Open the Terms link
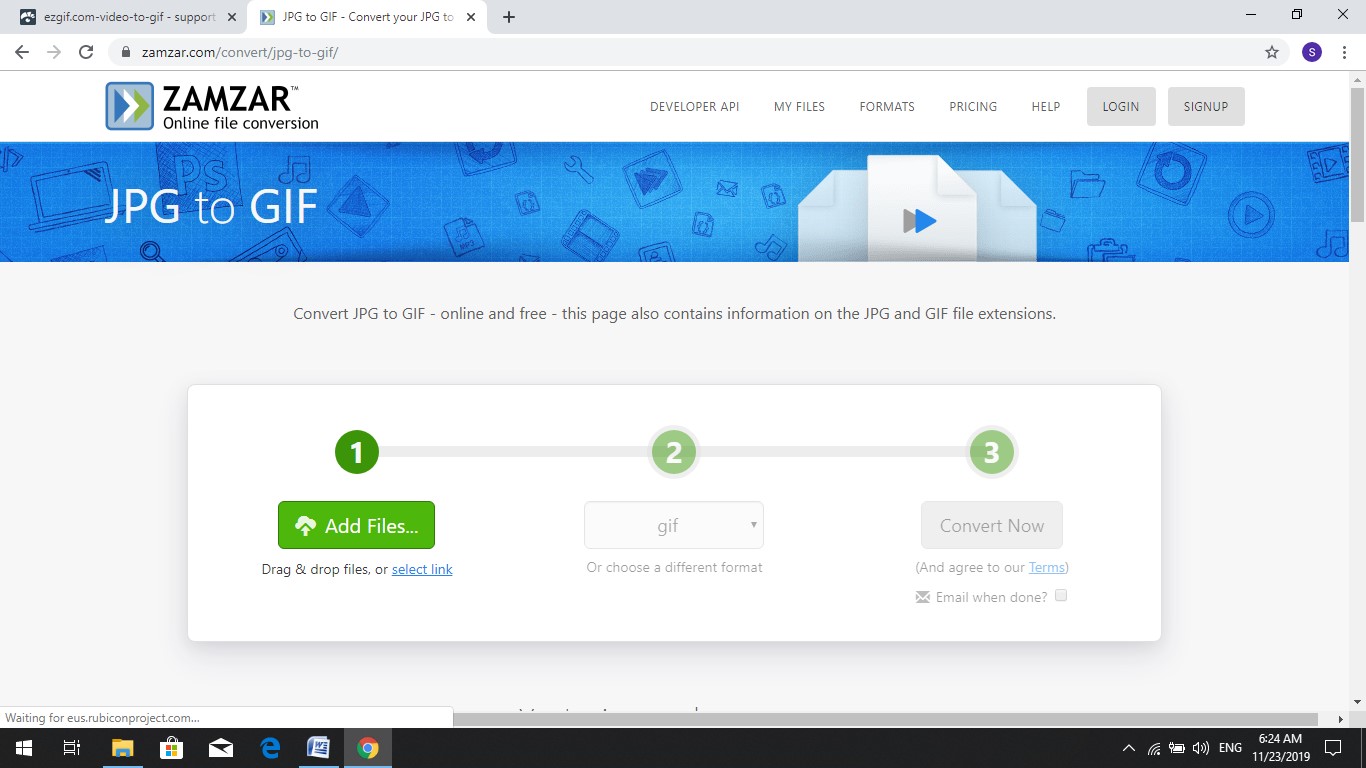The width and height of the screenshot is (1366, 768). click(x=1046, y=567)
